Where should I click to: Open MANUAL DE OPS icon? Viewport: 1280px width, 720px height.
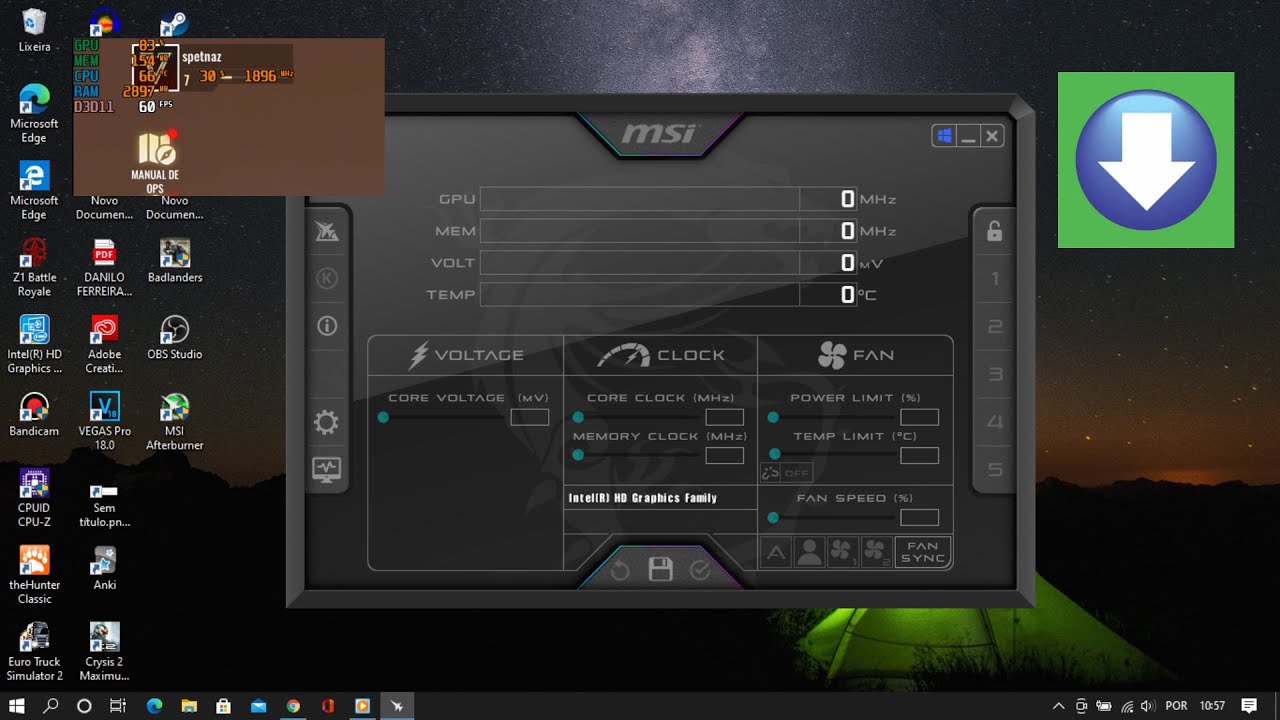[x=155, y=162]
